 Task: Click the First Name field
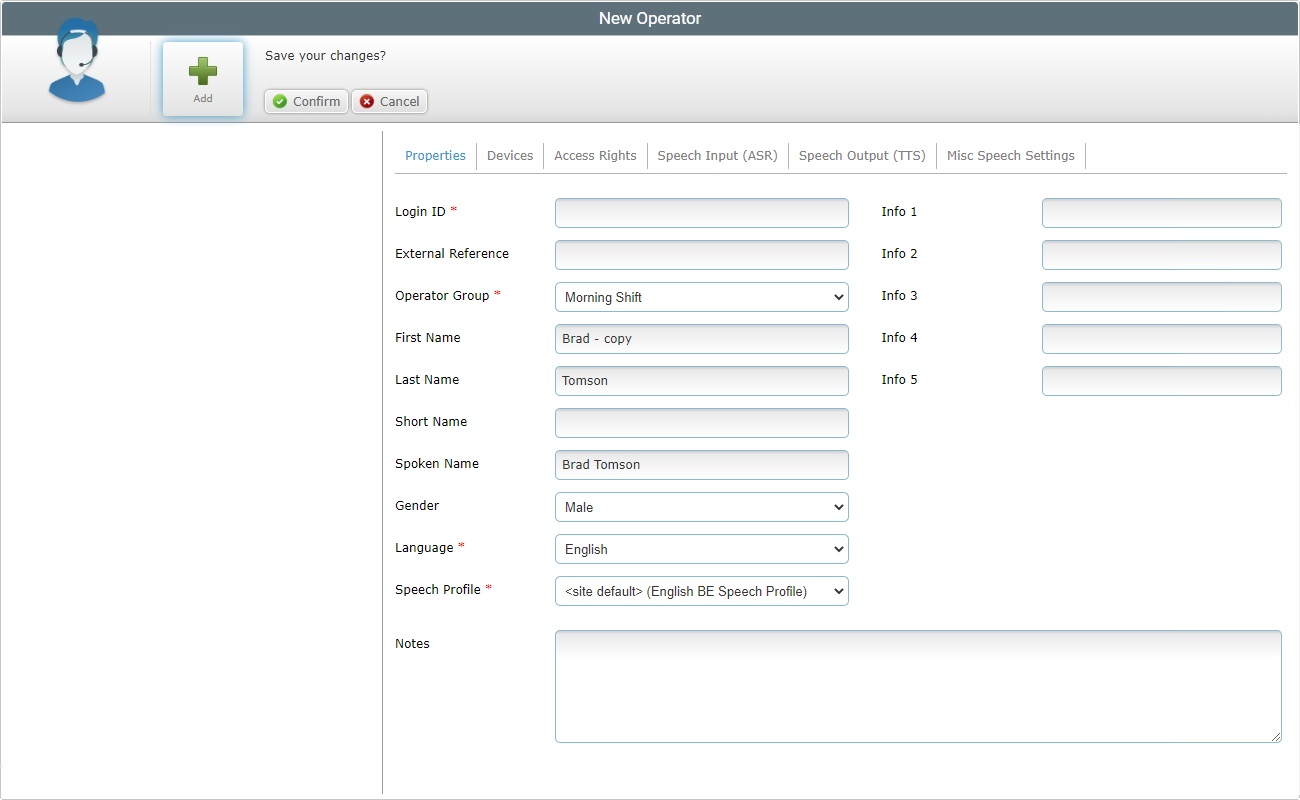(x=701, y=339)
